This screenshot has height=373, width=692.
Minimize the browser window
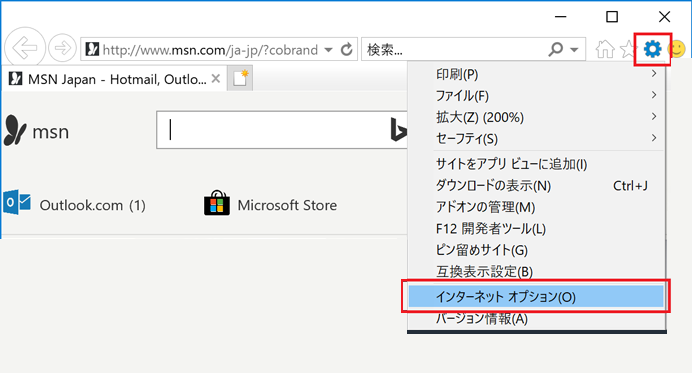pyautogui.click(x=560, y=17)
